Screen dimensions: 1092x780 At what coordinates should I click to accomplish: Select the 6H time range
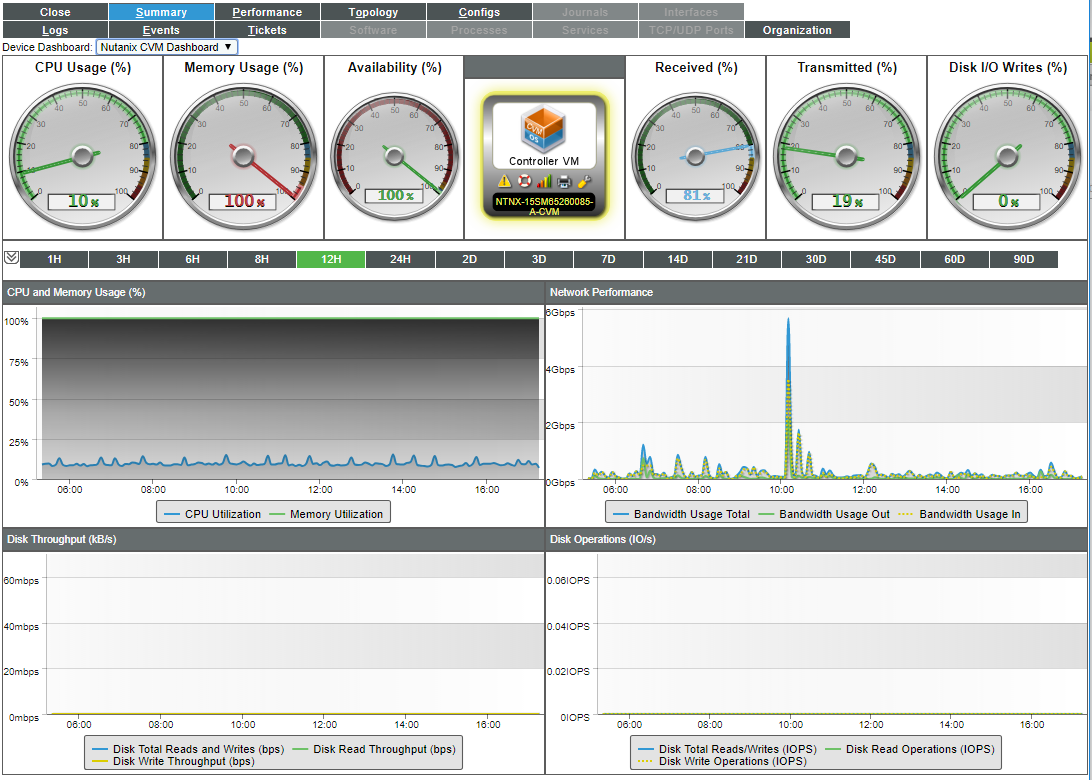tap(192, 259)
